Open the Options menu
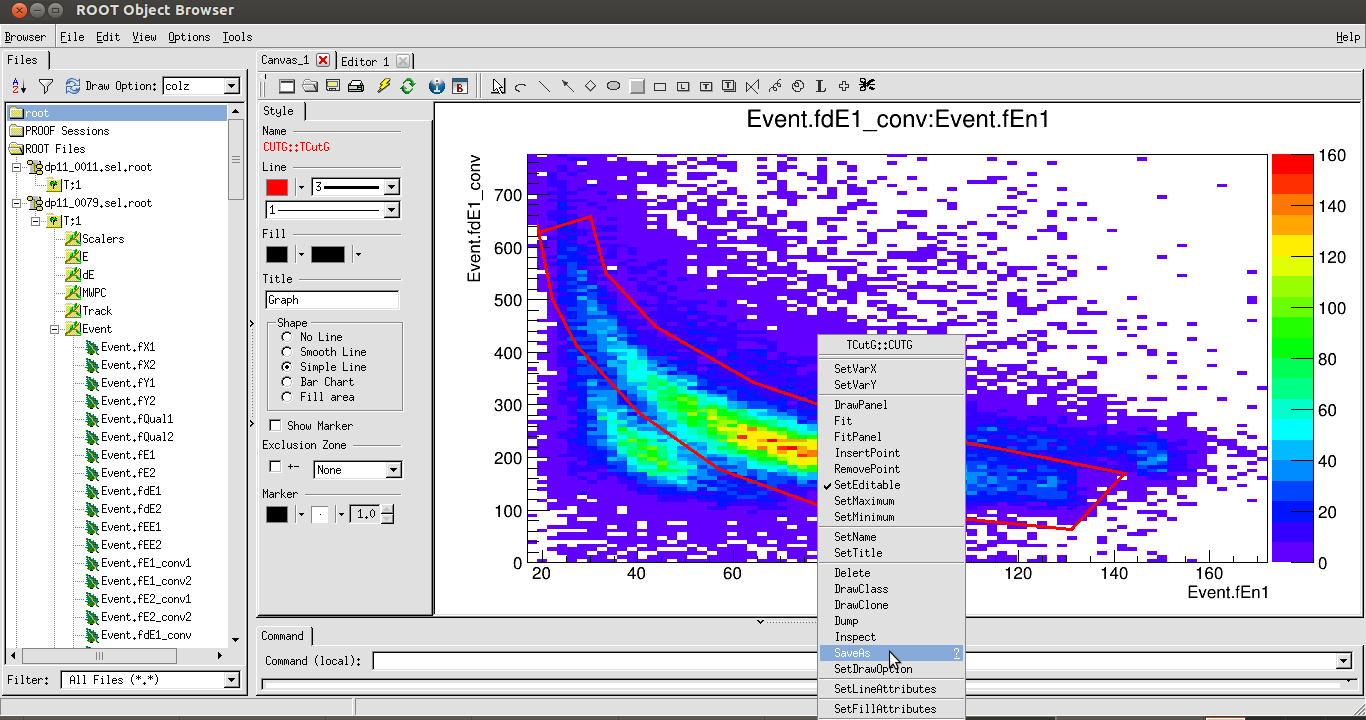This screenshot has width=1366, height=720. click(189, 37)
